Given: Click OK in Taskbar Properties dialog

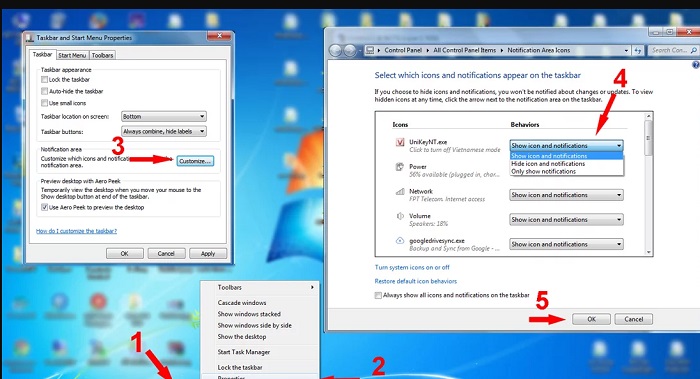Looking at the screenshot, I should pyautogui.click(x=125, y=254).
